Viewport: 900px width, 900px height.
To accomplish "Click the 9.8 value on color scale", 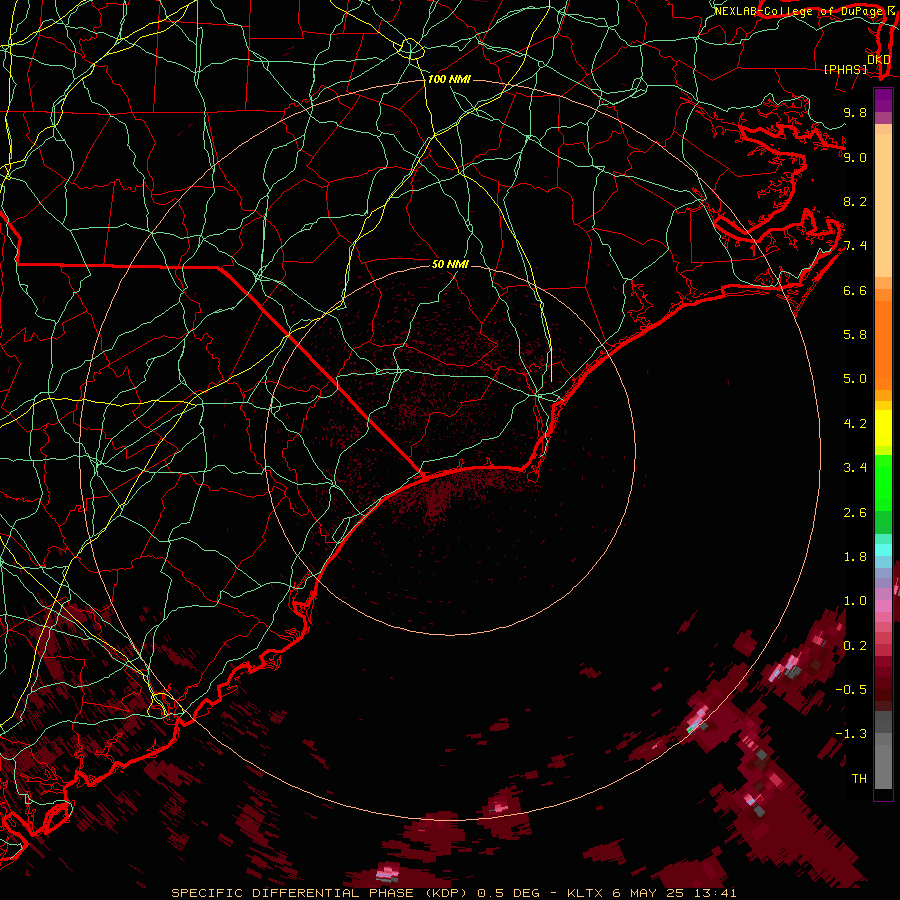I will point(855,112).
